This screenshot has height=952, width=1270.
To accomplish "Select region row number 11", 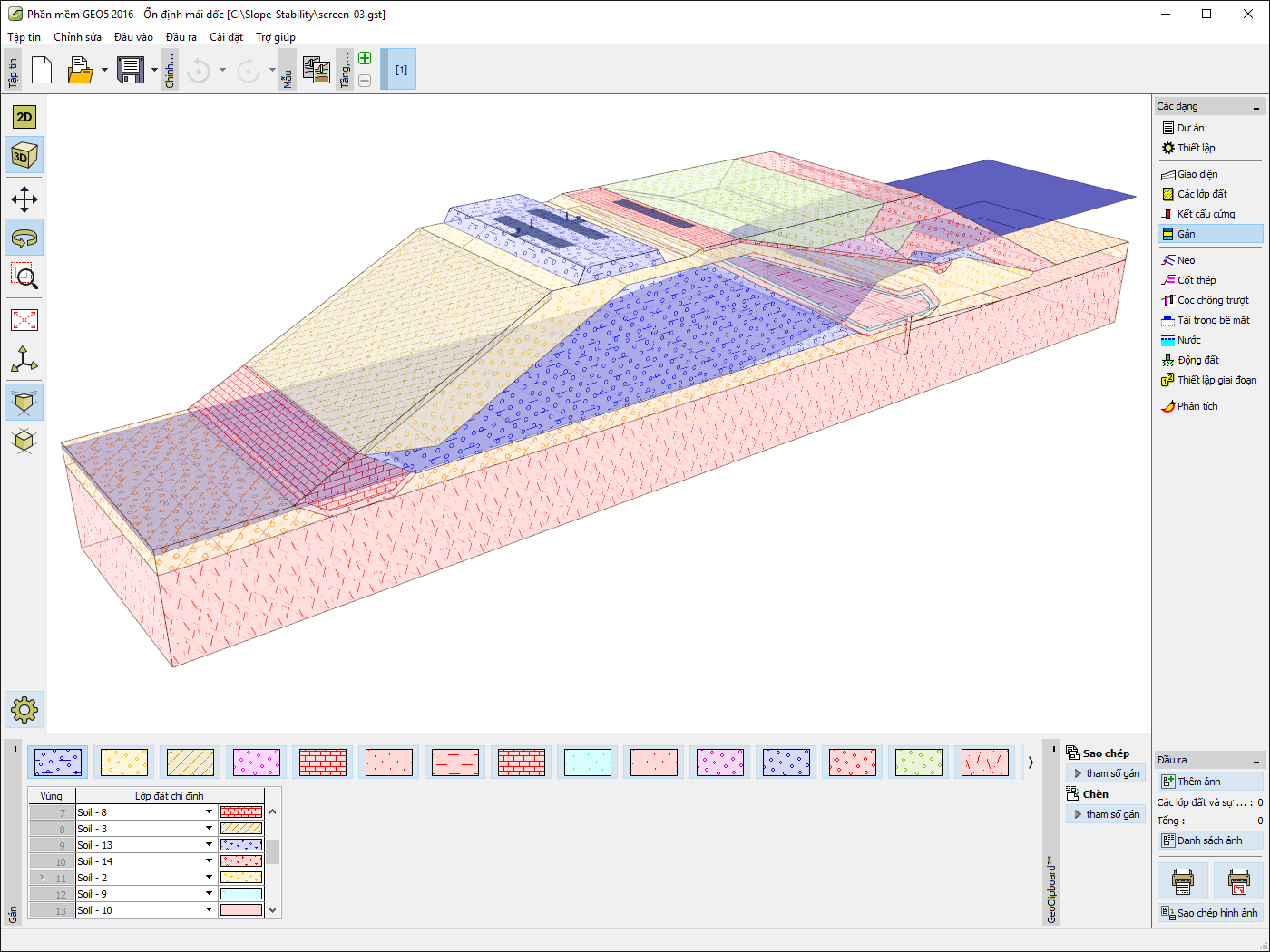I will (53, 878).
